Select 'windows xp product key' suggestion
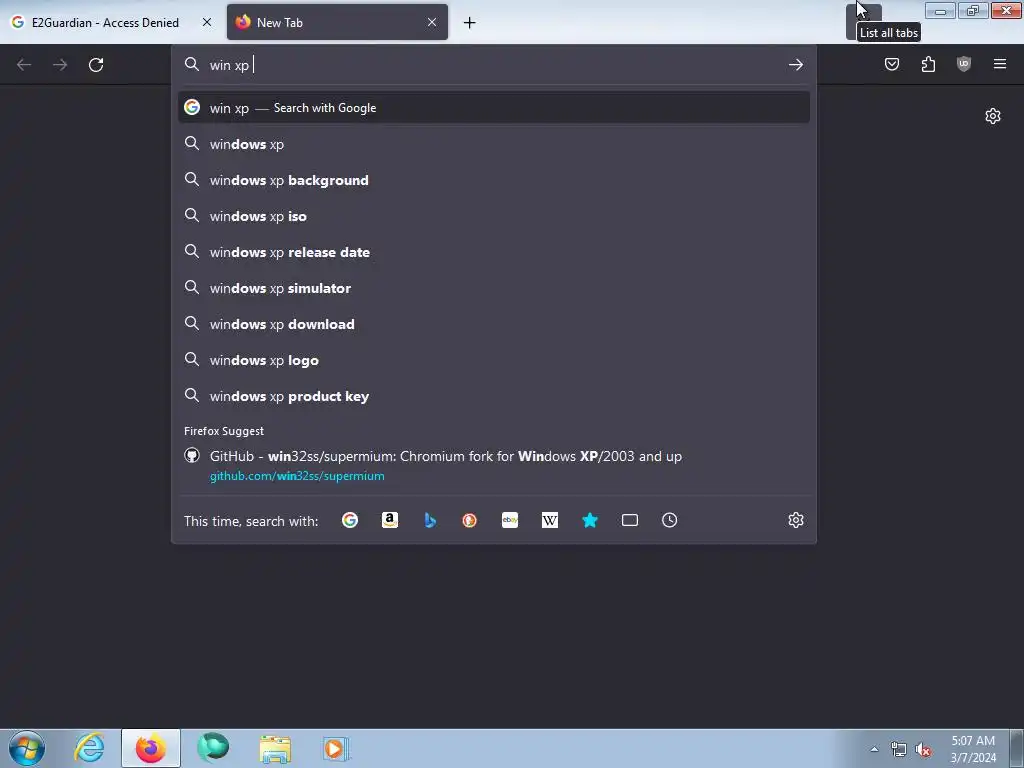 tap(494, 396)
